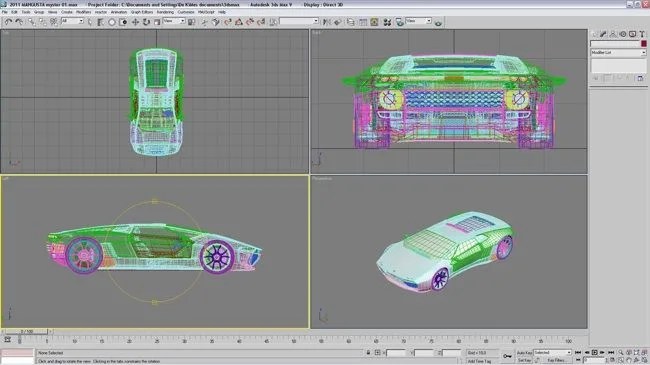Open the Group menu
Image resolution: width=650 pixels, height=365 pixels.
click(x=39, y=12)
